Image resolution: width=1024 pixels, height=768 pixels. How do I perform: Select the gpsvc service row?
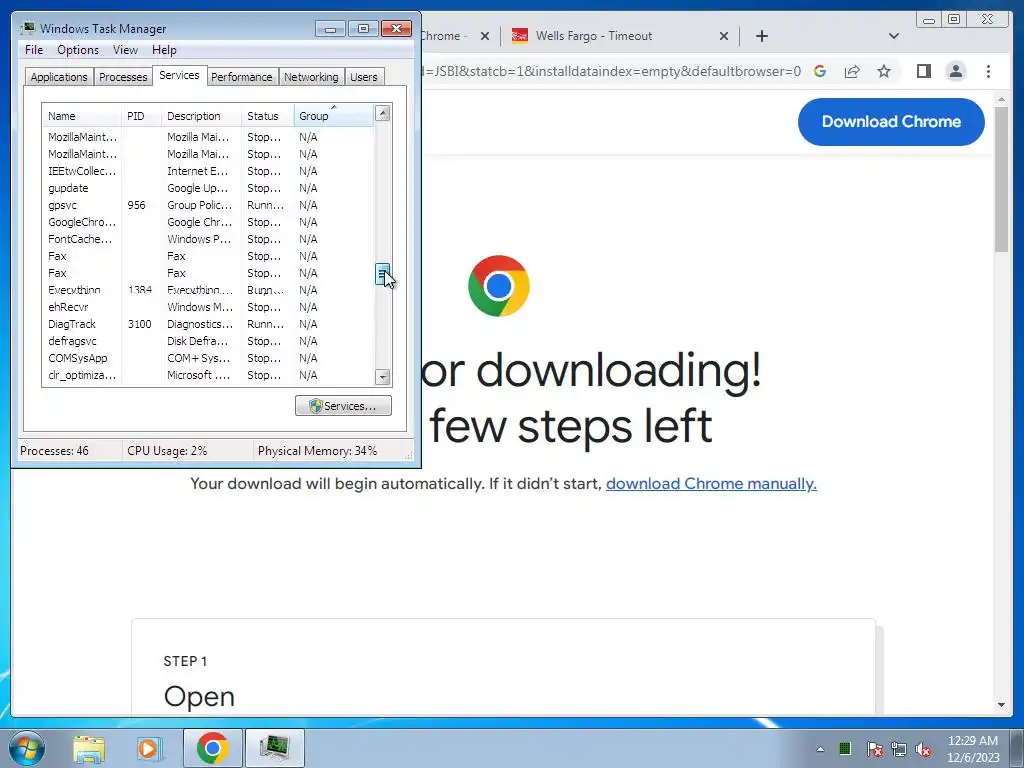[x=208, y=205]
